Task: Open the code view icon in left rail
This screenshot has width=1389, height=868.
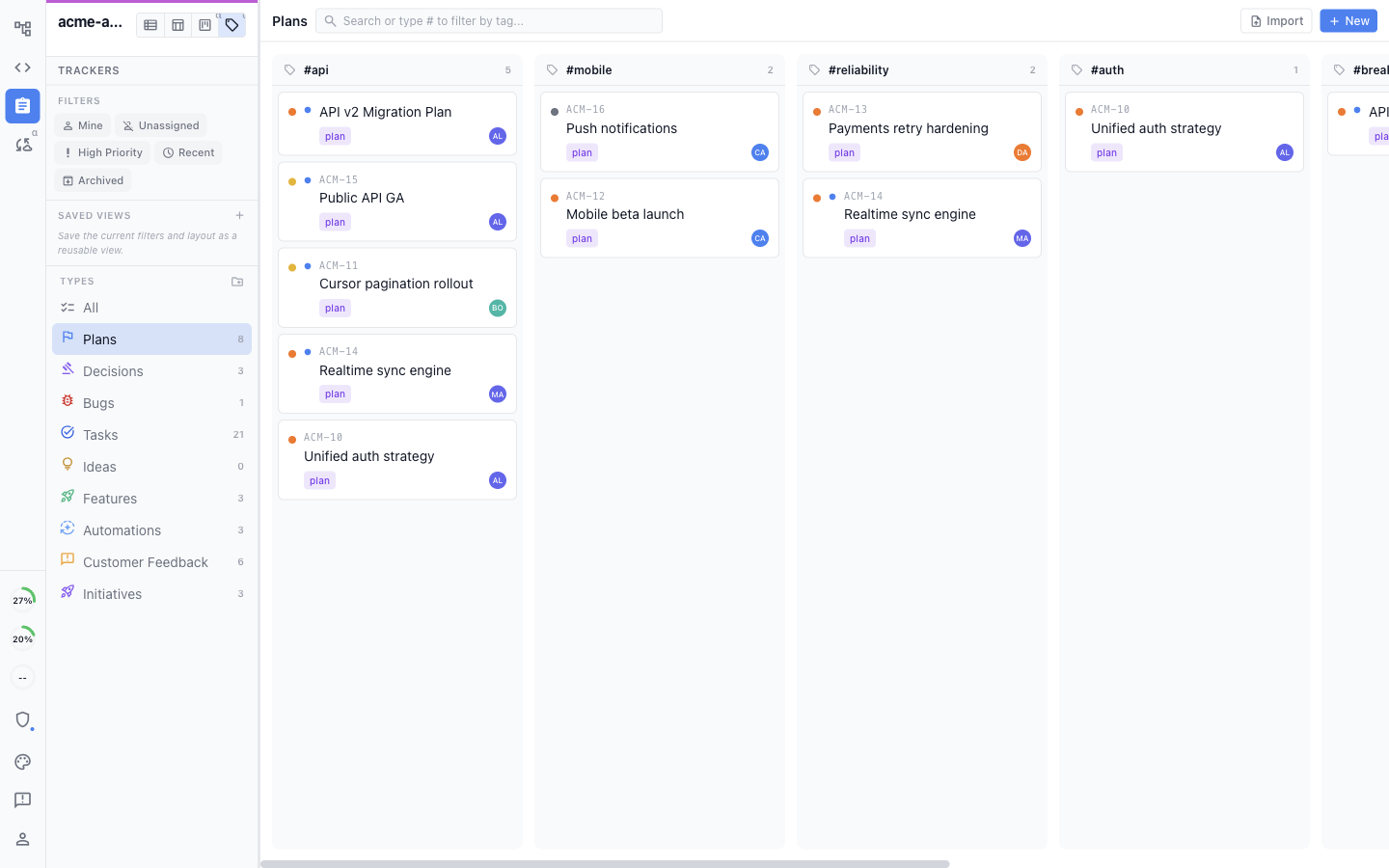Action: [22, 68]
